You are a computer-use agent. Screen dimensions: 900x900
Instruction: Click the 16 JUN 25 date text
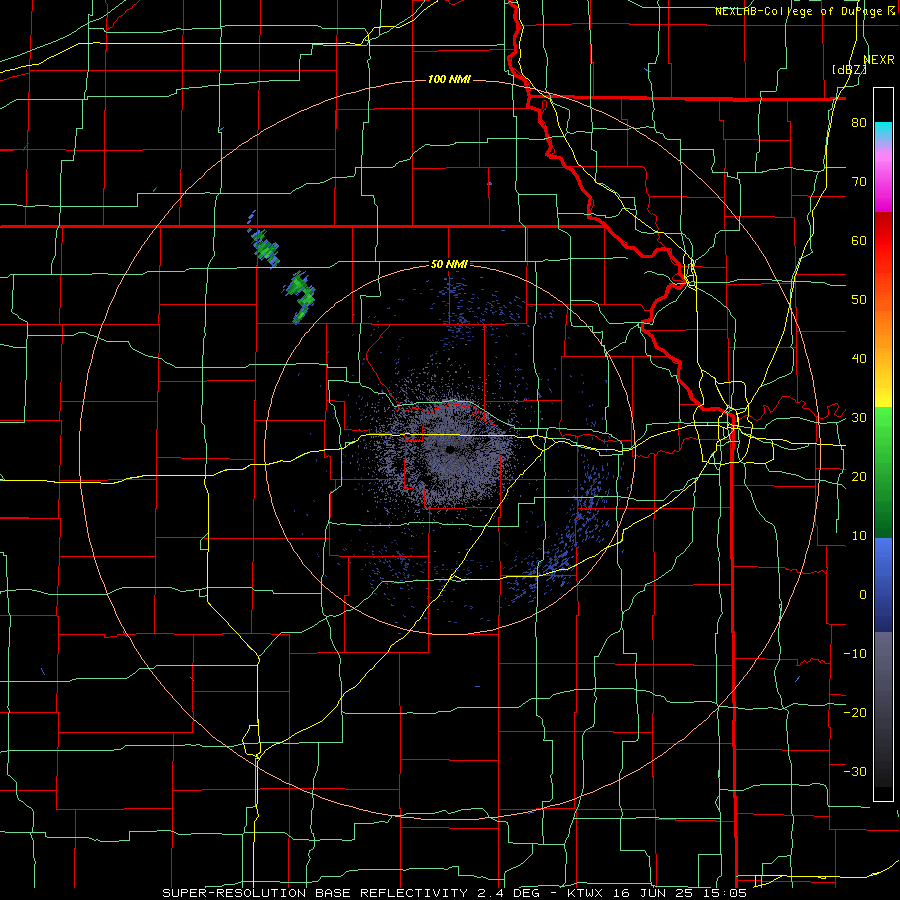tap(651, 893)
